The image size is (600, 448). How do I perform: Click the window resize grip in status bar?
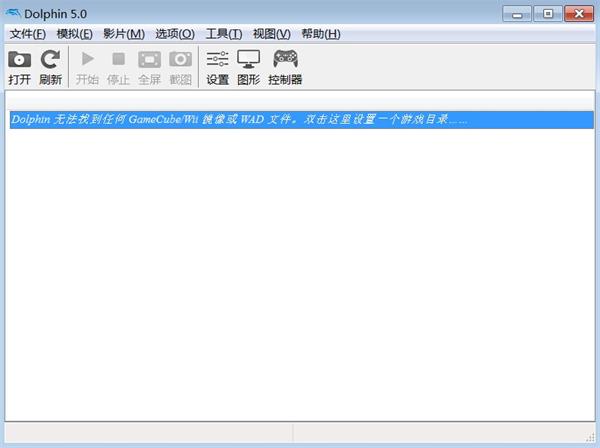point(590,437)
